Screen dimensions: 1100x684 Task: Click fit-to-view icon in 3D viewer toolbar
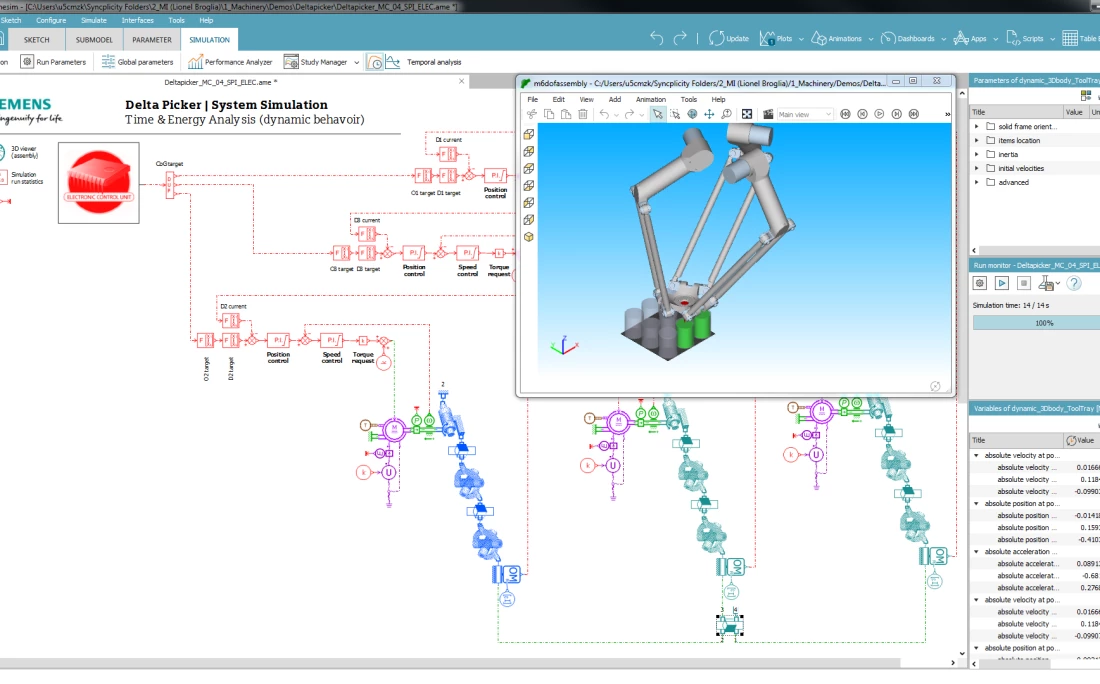746,114
